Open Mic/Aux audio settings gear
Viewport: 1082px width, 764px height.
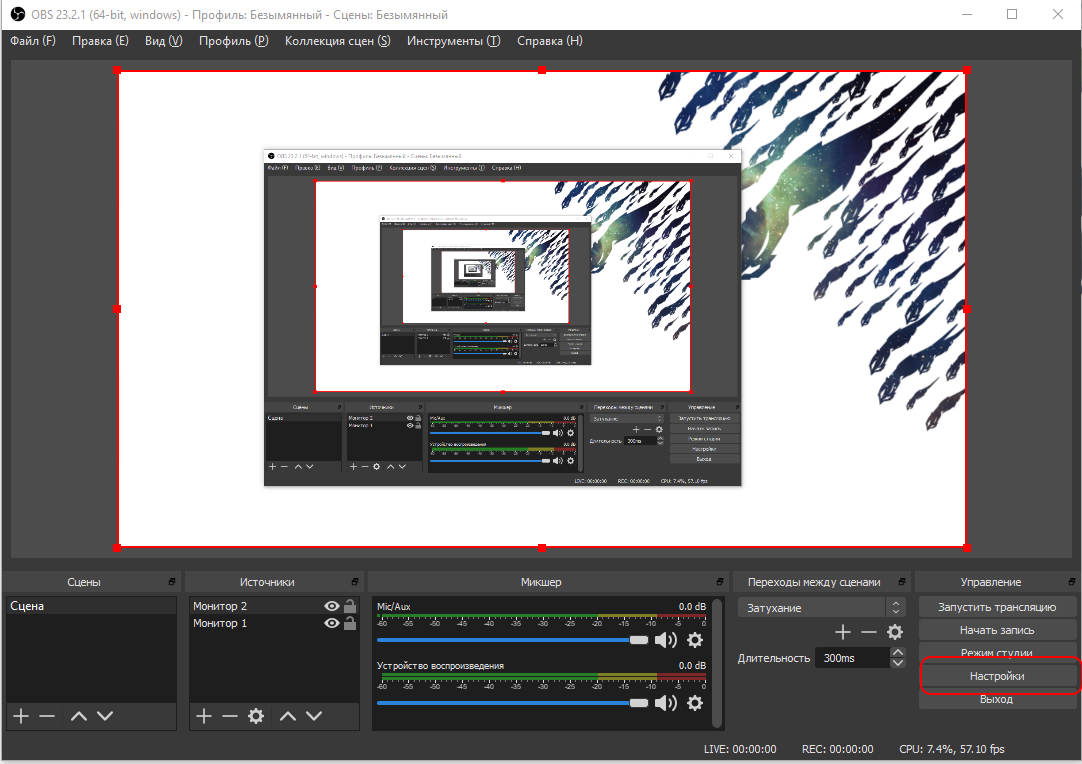(695, 640)
